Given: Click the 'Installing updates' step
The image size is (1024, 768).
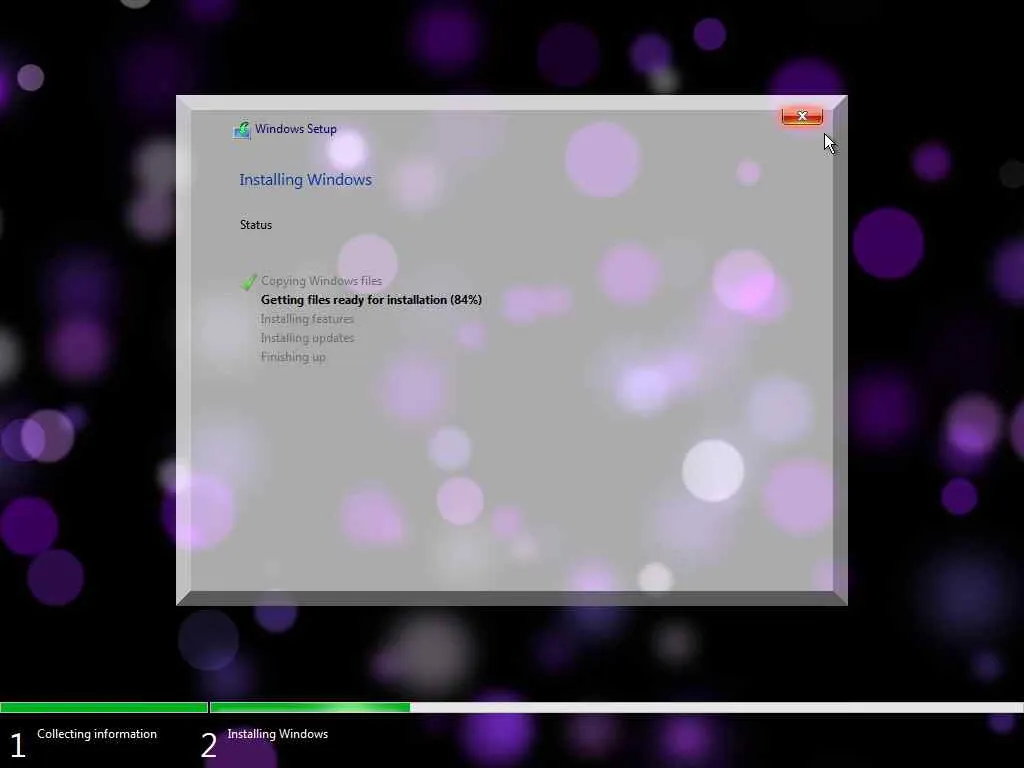Looking at the screenshot, I should (x=308, y=338).
